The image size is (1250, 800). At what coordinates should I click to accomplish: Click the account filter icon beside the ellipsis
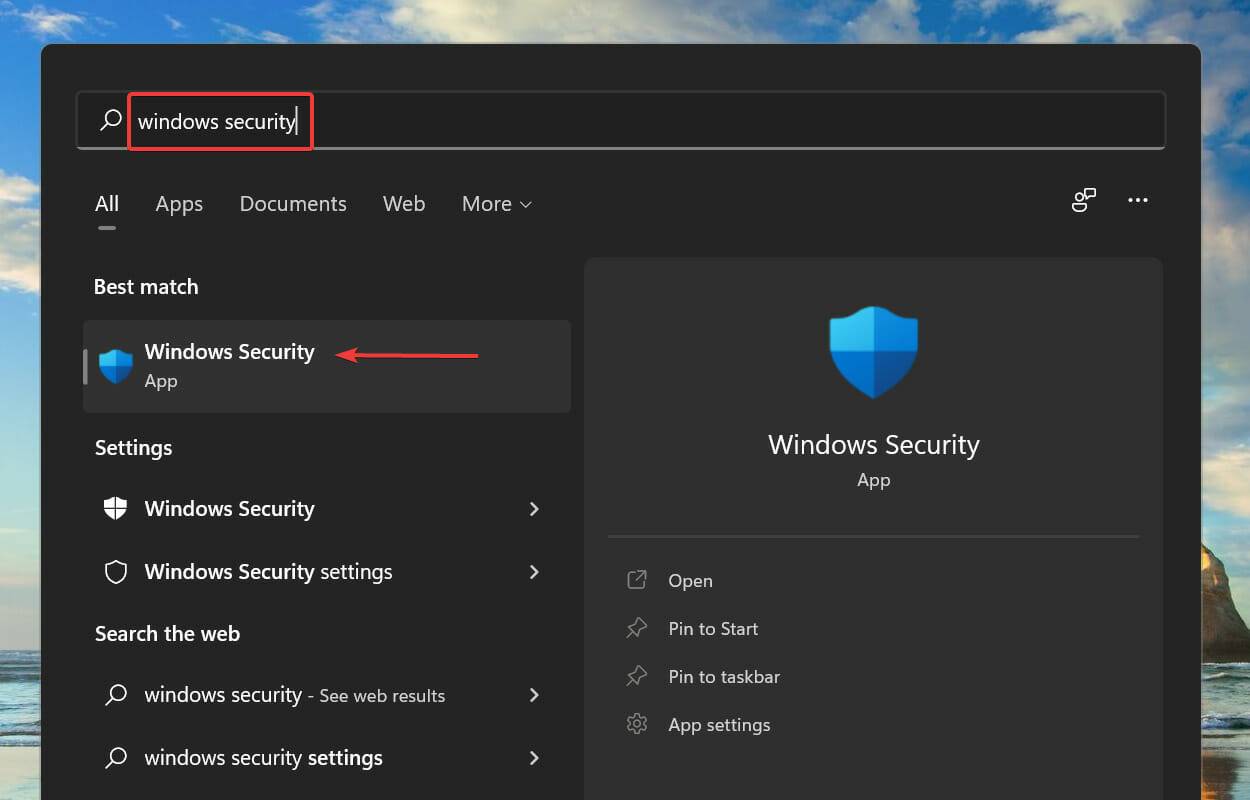[x=1084, y=201]
